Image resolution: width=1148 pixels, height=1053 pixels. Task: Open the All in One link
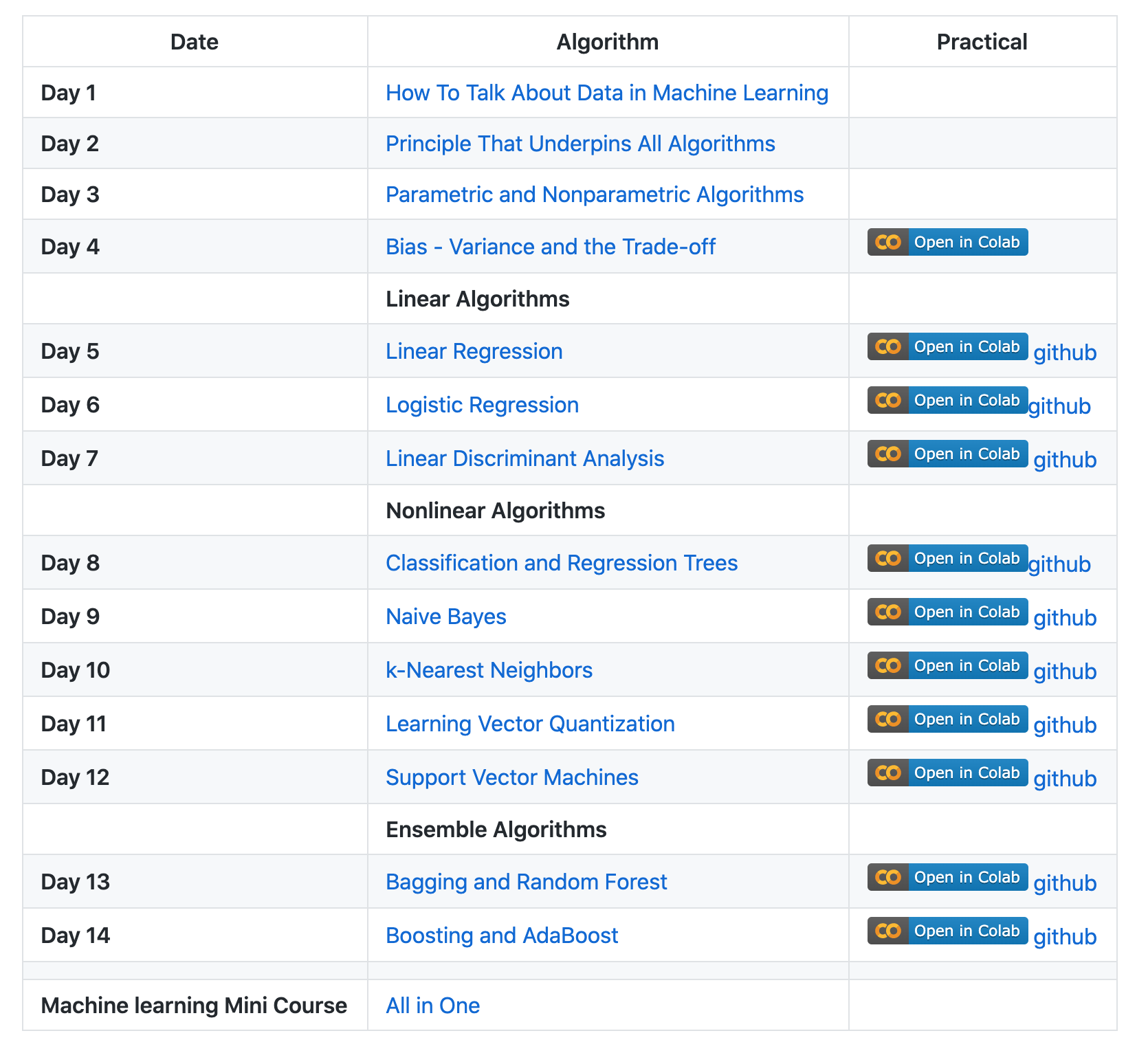432,1006
